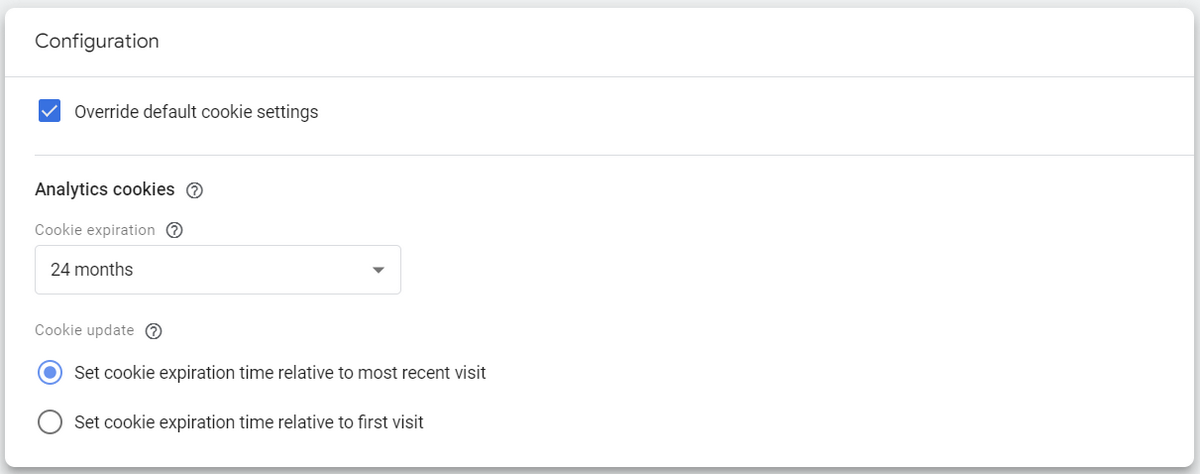Screen dimensions: 1200x474
Task: Click the Cookie expiration field label
Action: (x=95, y=230)
